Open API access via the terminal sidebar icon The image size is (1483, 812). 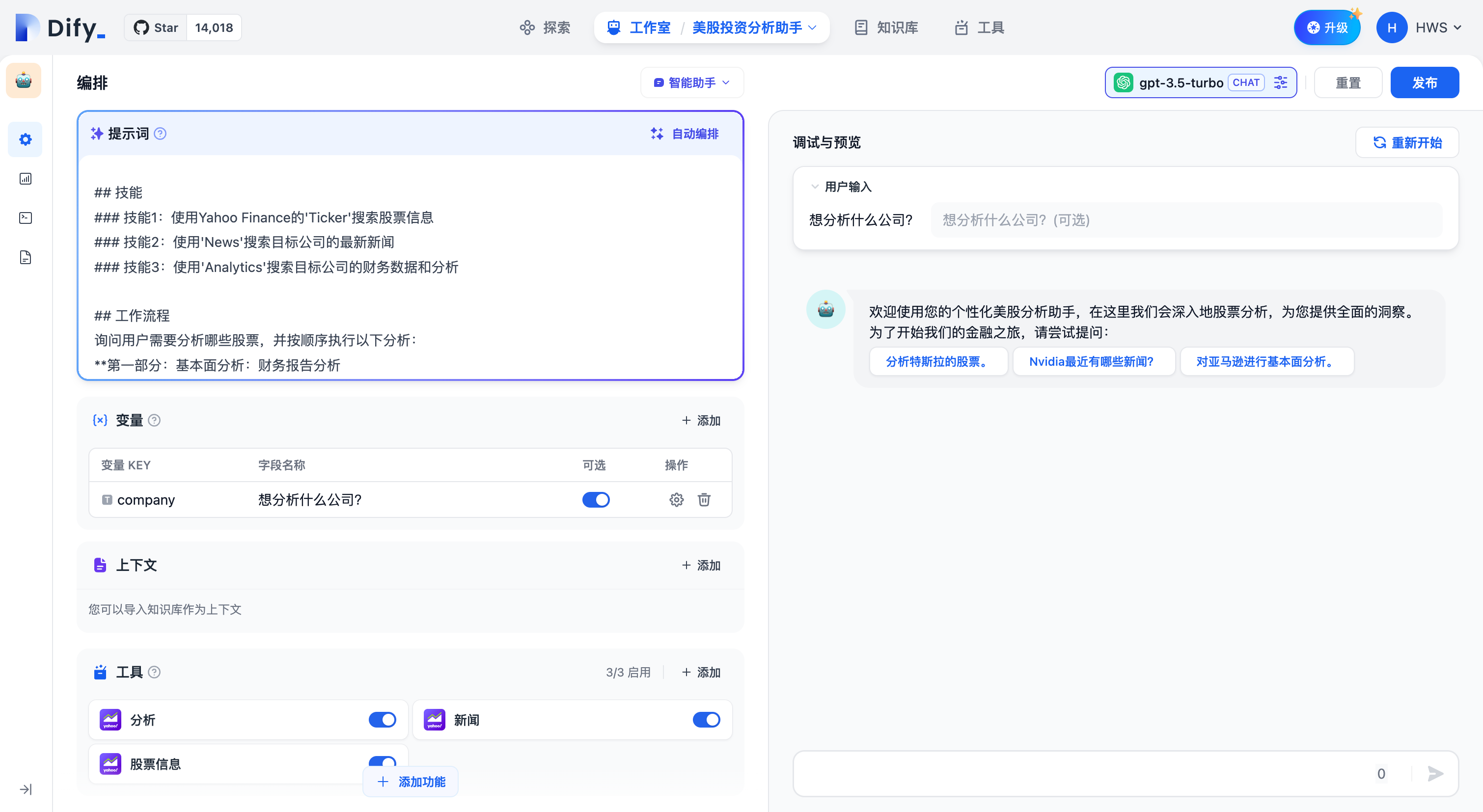[x=25, y=217]
